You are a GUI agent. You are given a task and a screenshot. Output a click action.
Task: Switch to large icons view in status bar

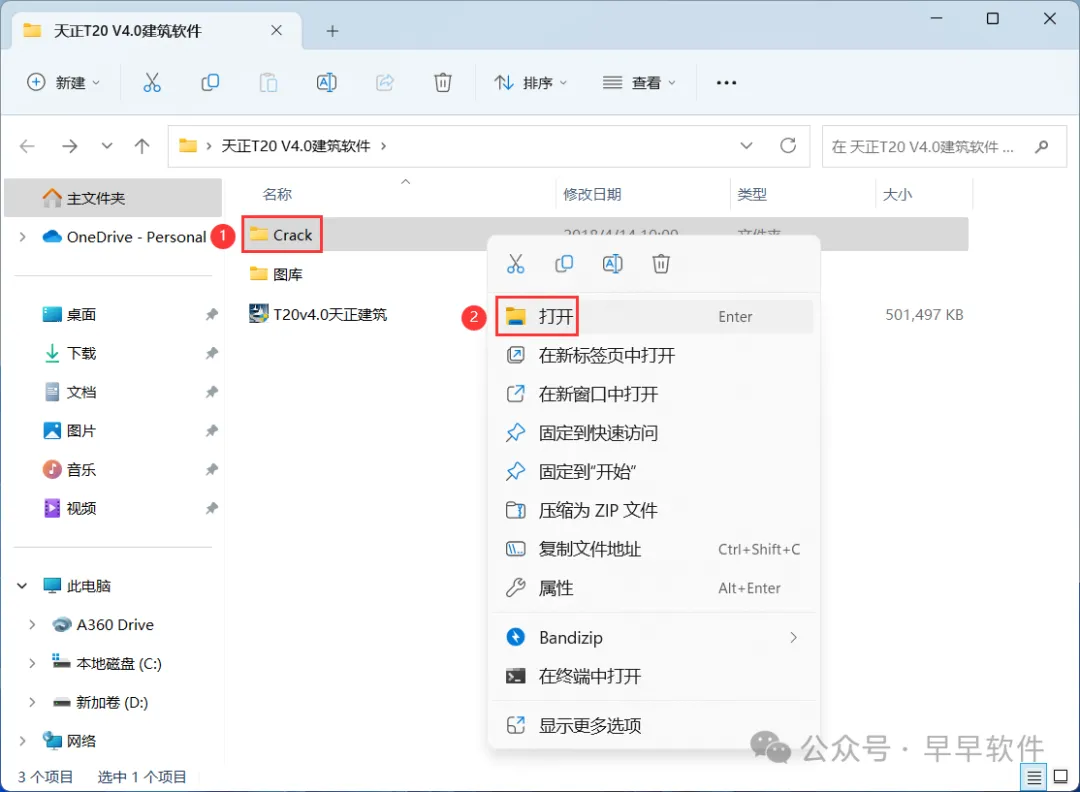pos(1061,778)
